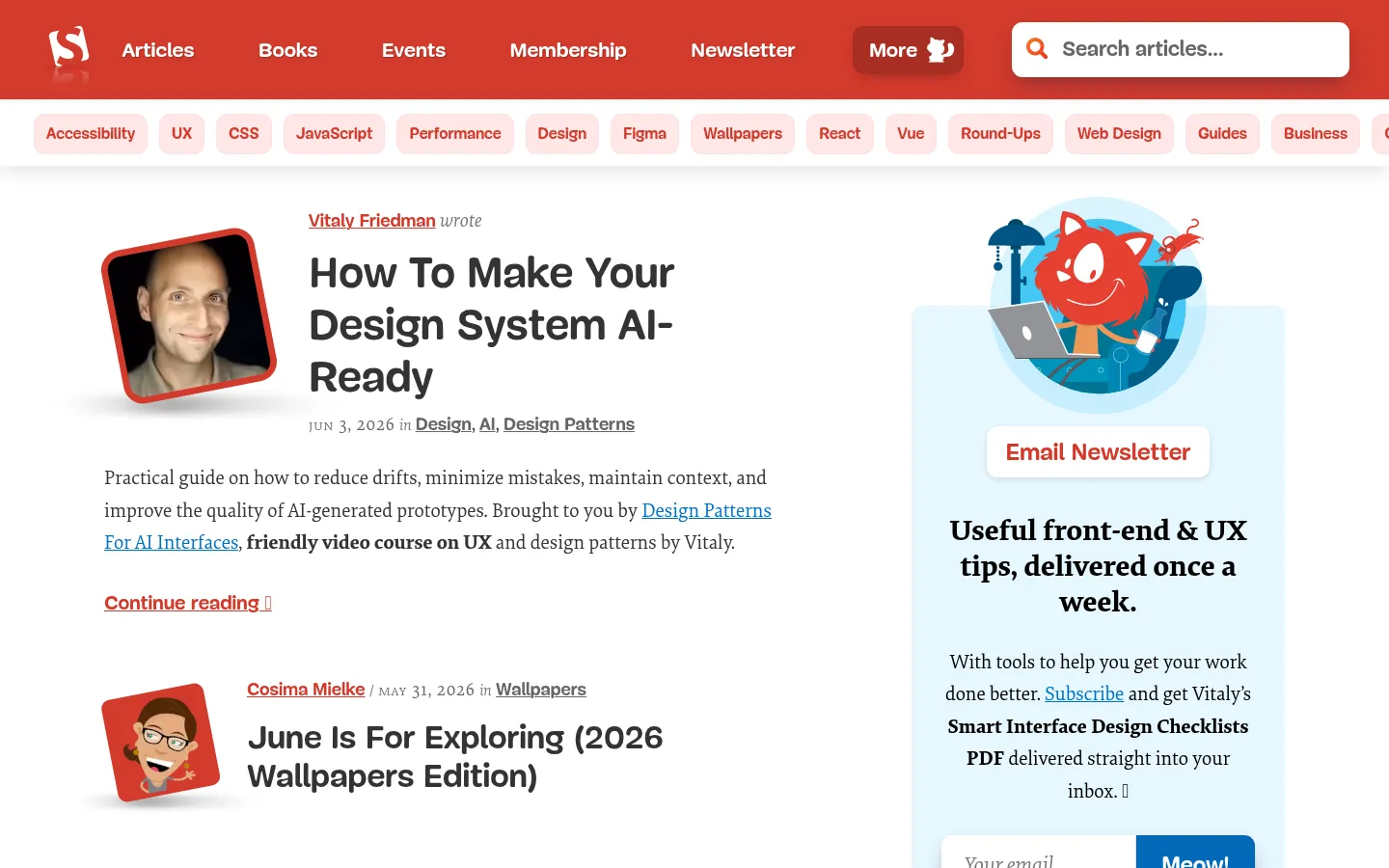Follow the Subscribe link in newsletter box
This screenshot has width=1389, height=868.
click(1084, 693)
